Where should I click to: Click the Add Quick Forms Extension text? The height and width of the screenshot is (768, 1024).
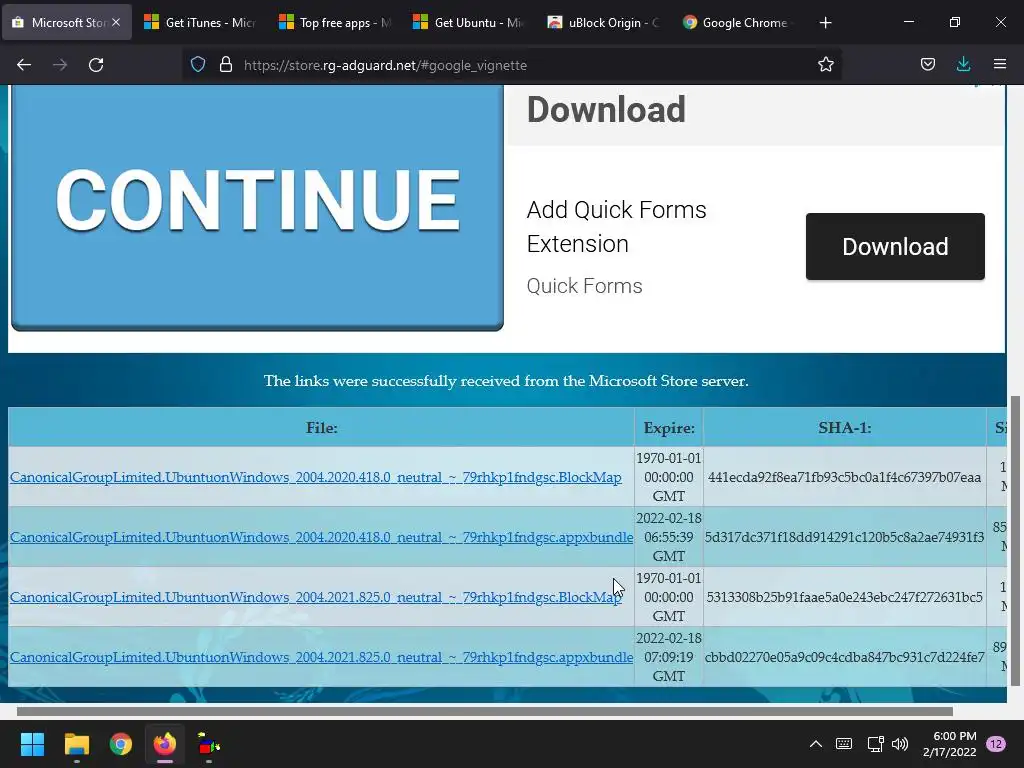point(616,227)
